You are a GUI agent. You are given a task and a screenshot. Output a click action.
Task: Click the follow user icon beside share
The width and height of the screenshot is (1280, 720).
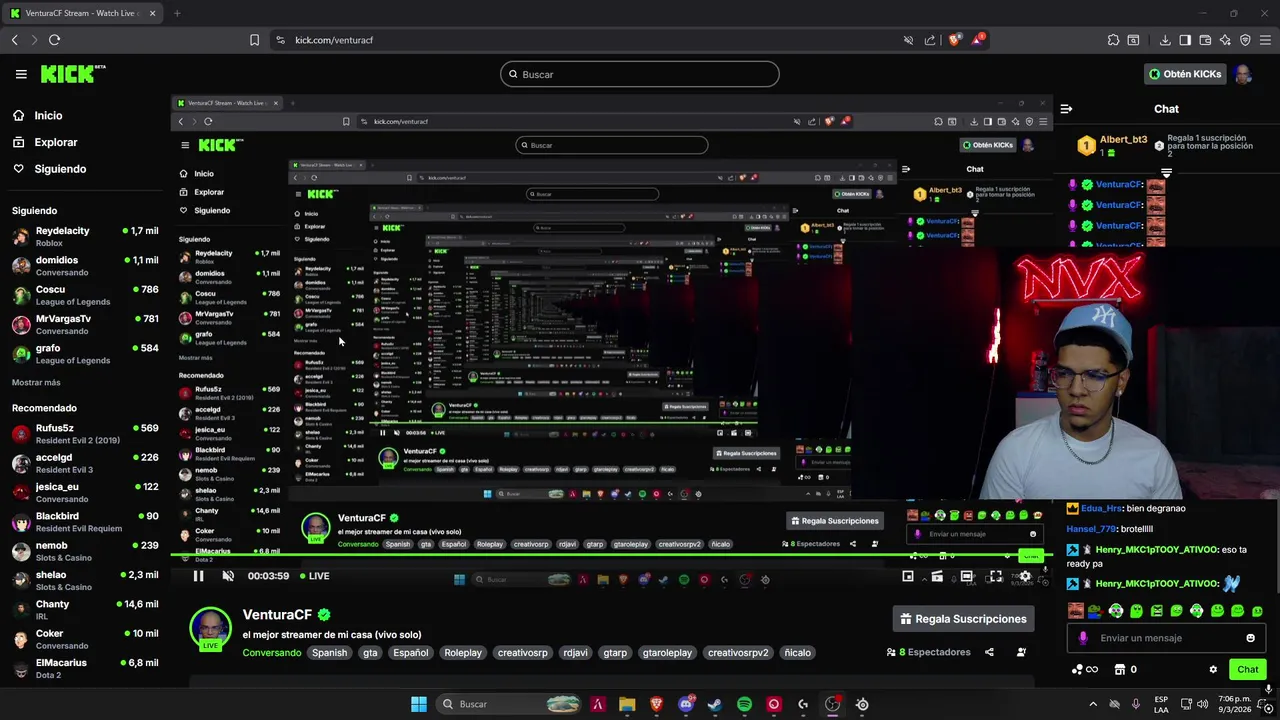[x=1021, y=652]
